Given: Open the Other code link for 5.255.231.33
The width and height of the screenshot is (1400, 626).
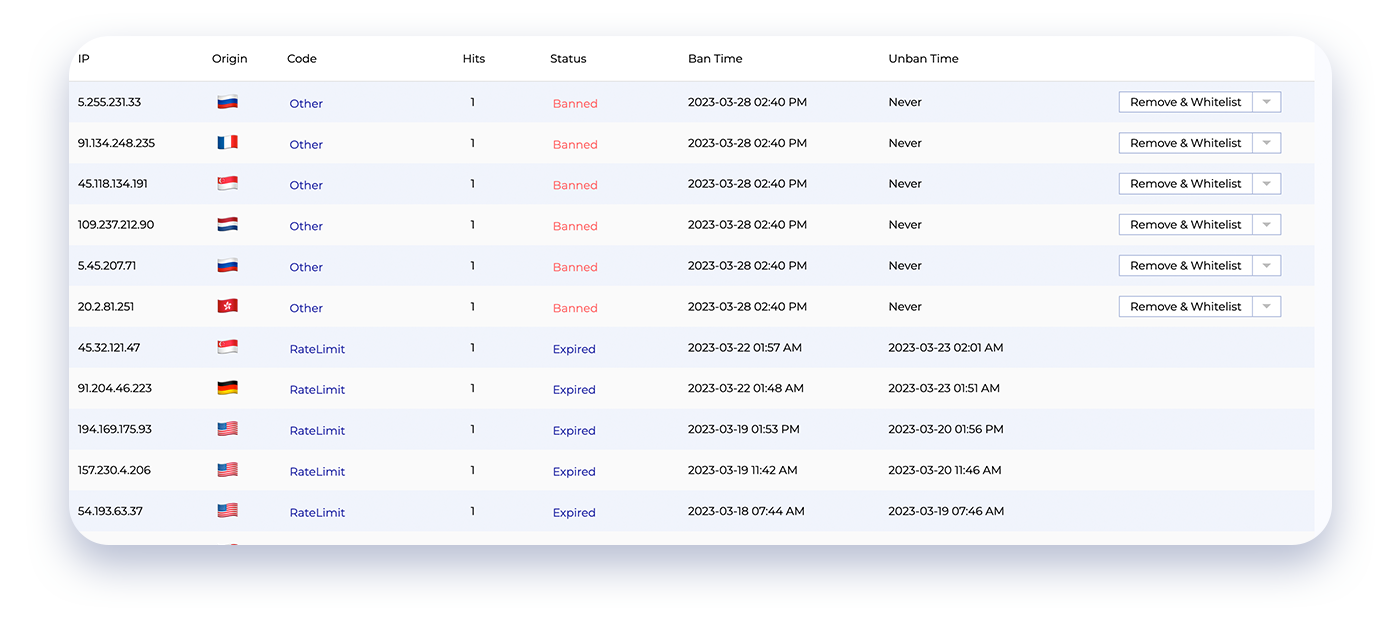Looking at the screenshot, I should [x=306, y=103].
